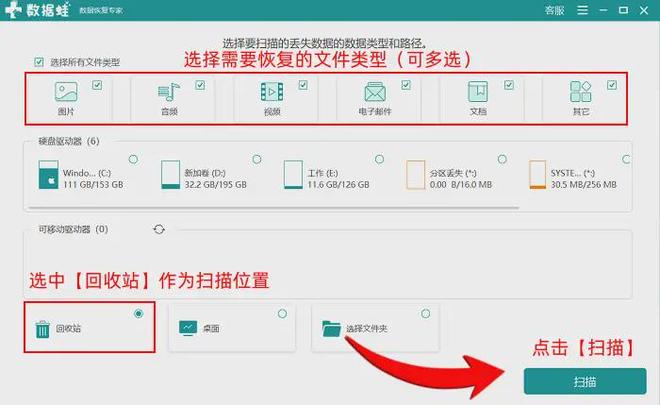Screen dimensions: 660x405
Task: Toggle 选择所有文件类型 select-all checkbox
Action: point(39,62)
